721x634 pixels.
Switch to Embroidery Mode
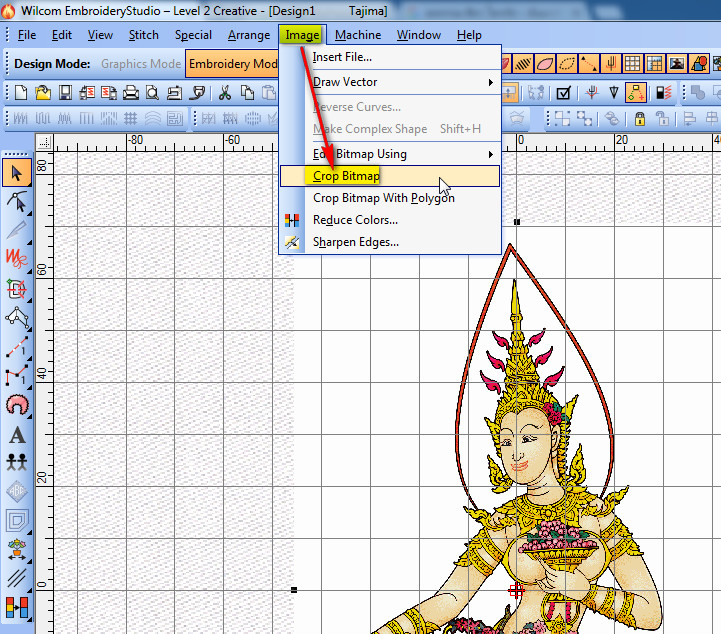(233, 64)
